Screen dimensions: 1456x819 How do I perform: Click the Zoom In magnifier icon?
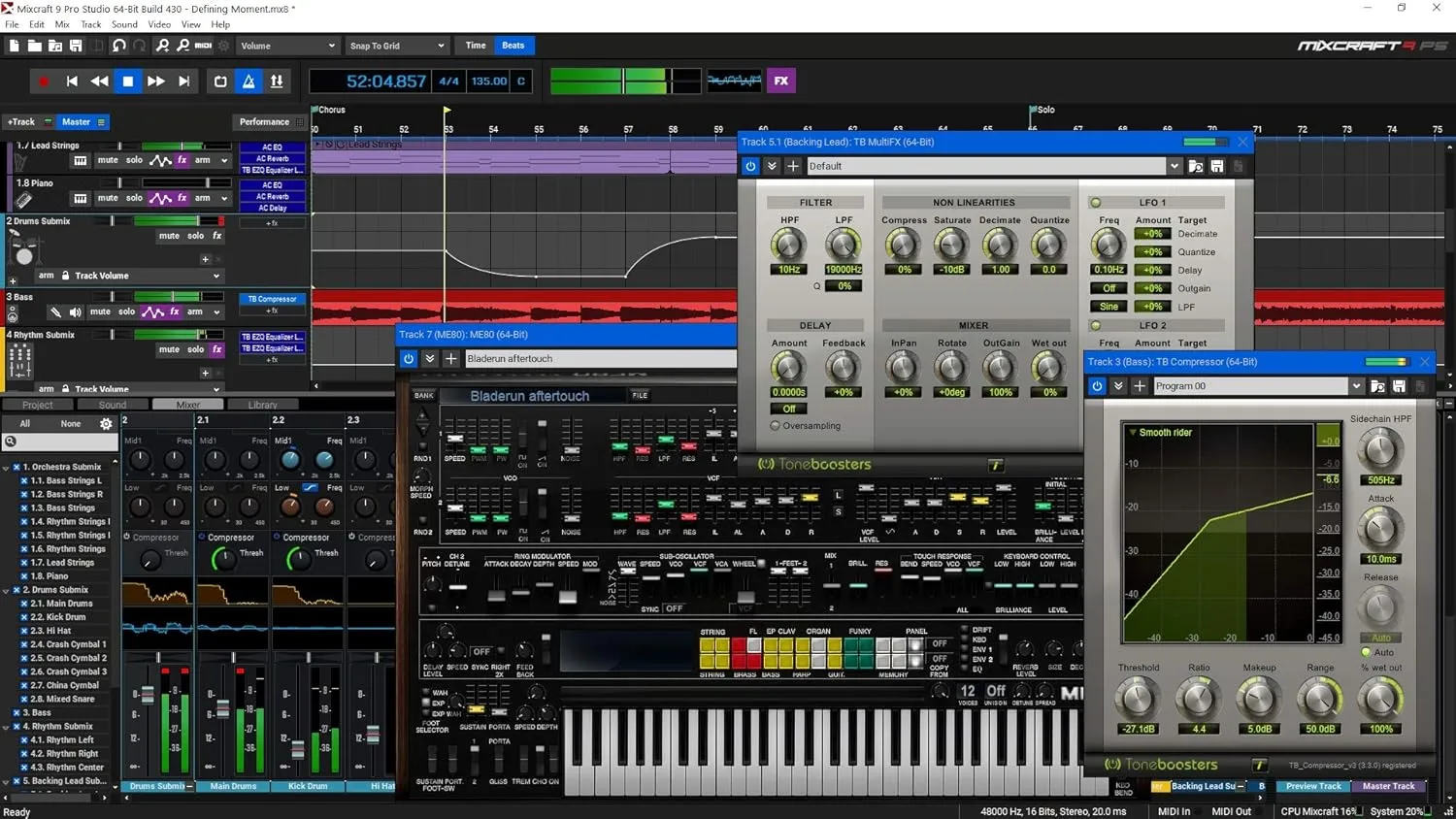coord(163,44)
